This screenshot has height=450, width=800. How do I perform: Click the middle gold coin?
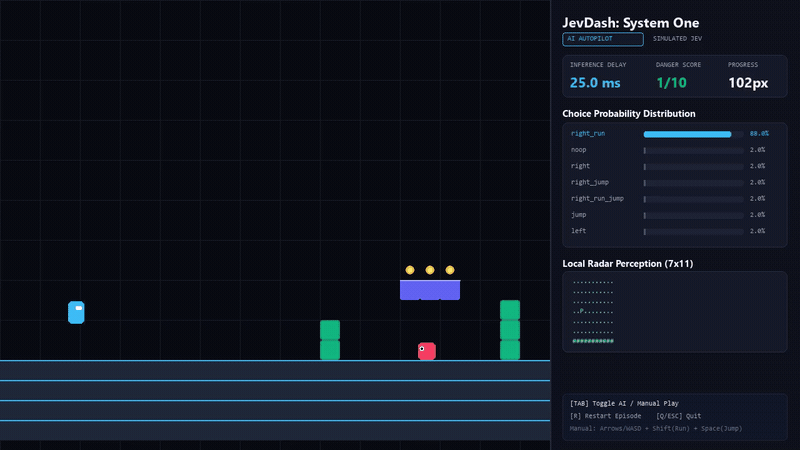430,270
